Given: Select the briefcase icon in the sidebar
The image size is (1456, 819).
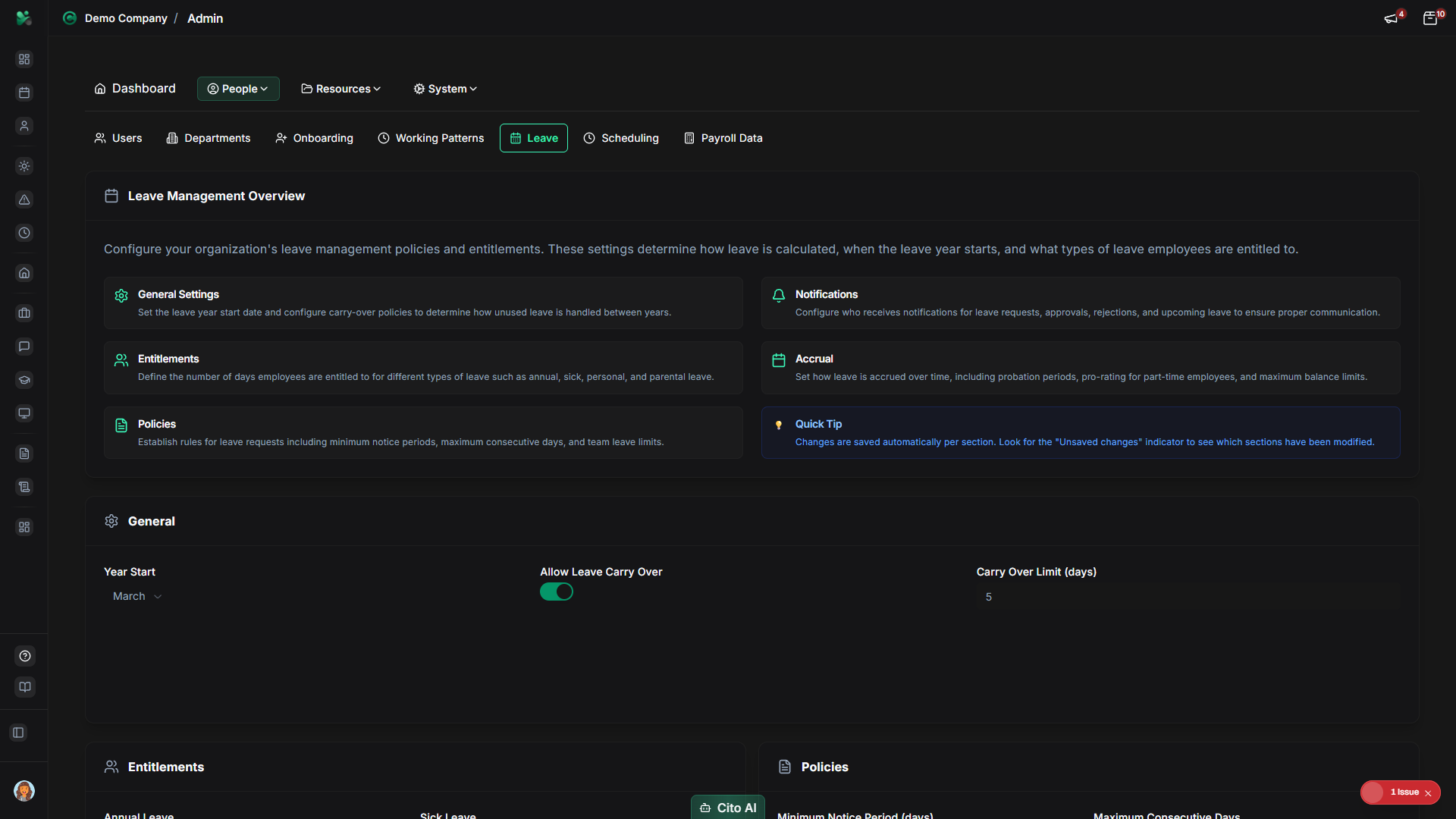Looking at the screenshot, I should [24, 313].
